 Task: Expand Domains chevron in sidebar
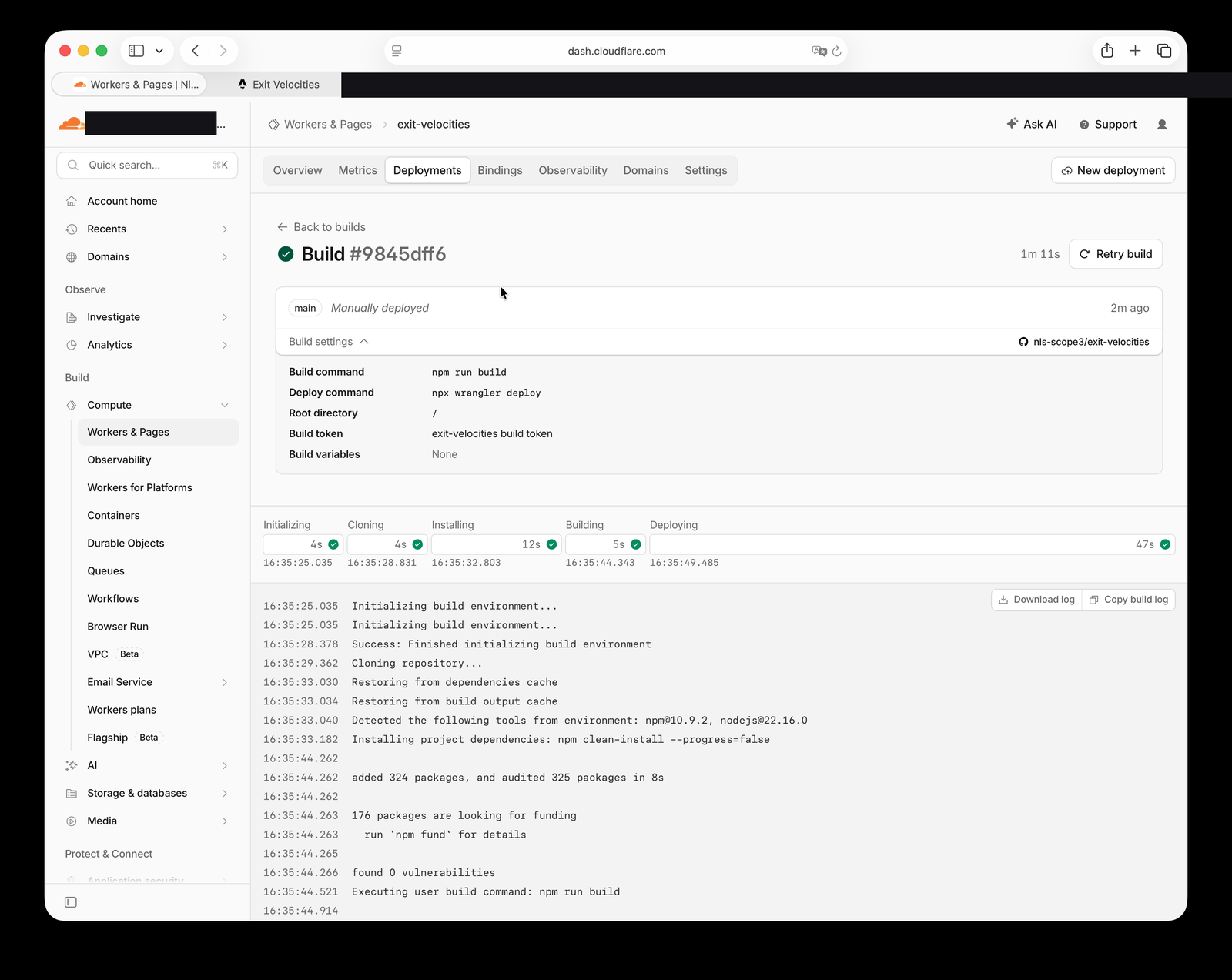pos(225,257)
